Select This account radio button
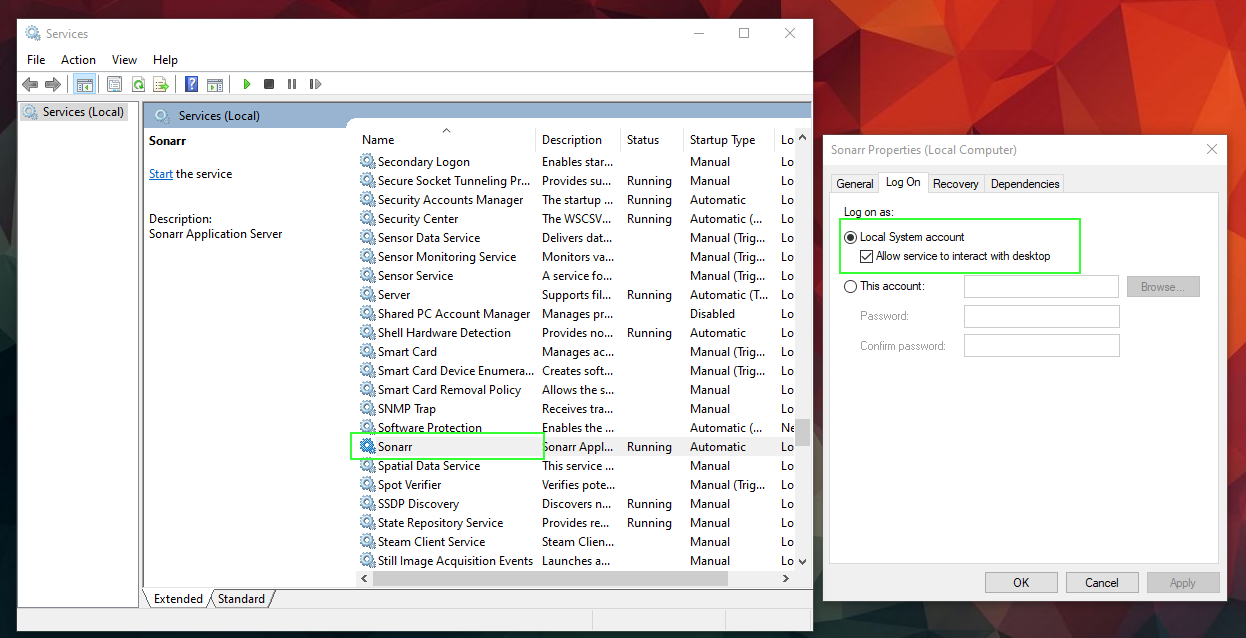This screenshot has width=1246, height=638. (851, 286)
